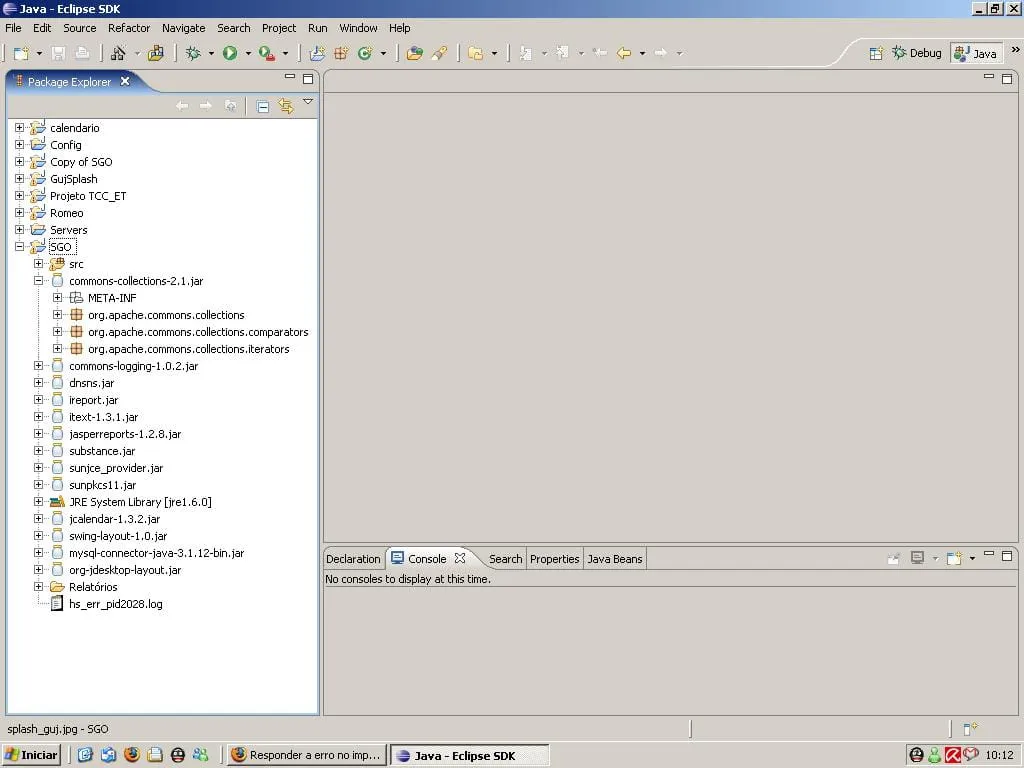Click the New wizard toolbar icon

(x=22, y=53)
